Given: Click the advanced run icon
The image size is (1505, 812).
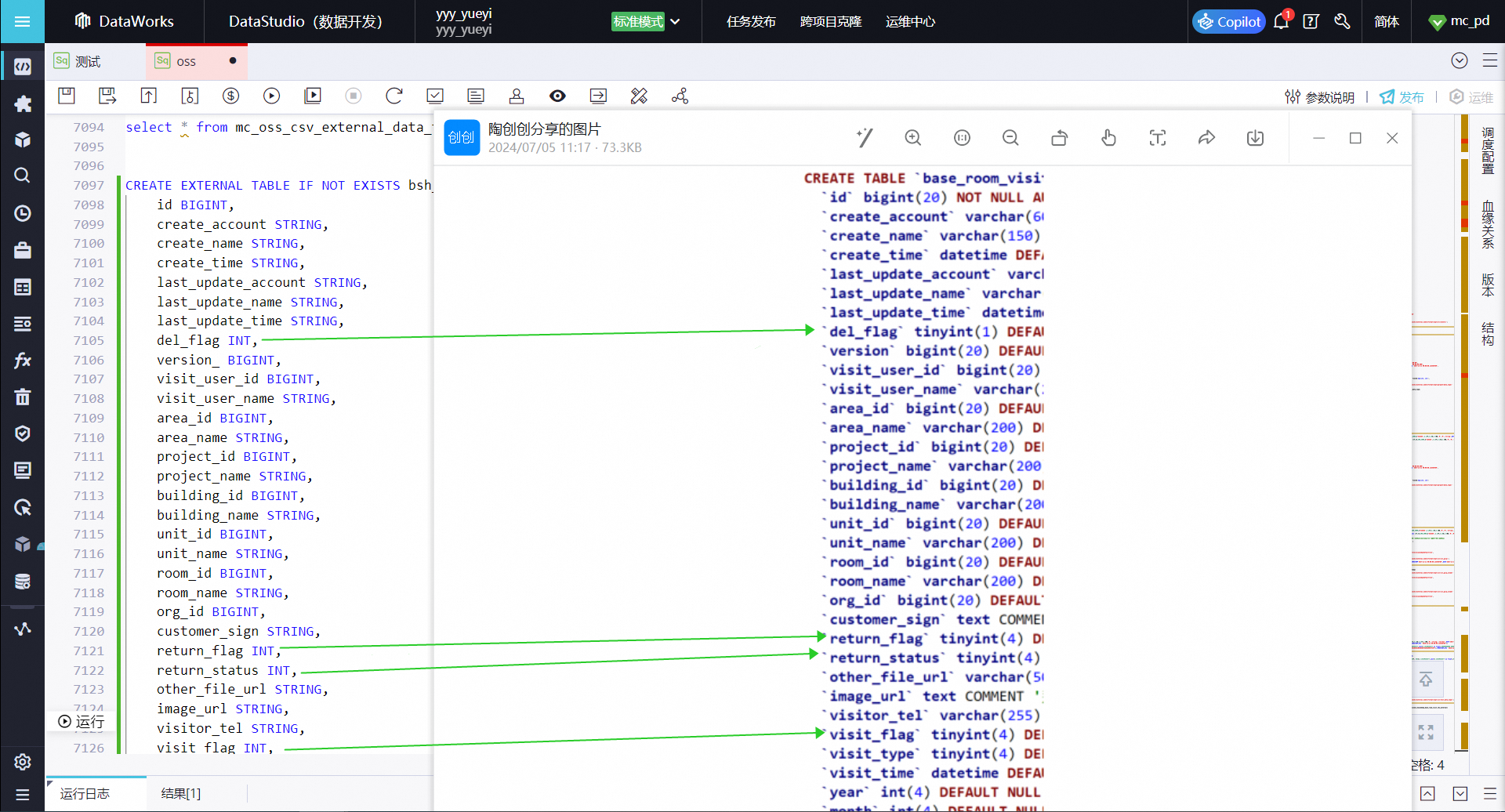Looking at the screenshot, I should (x=313, y=96).
